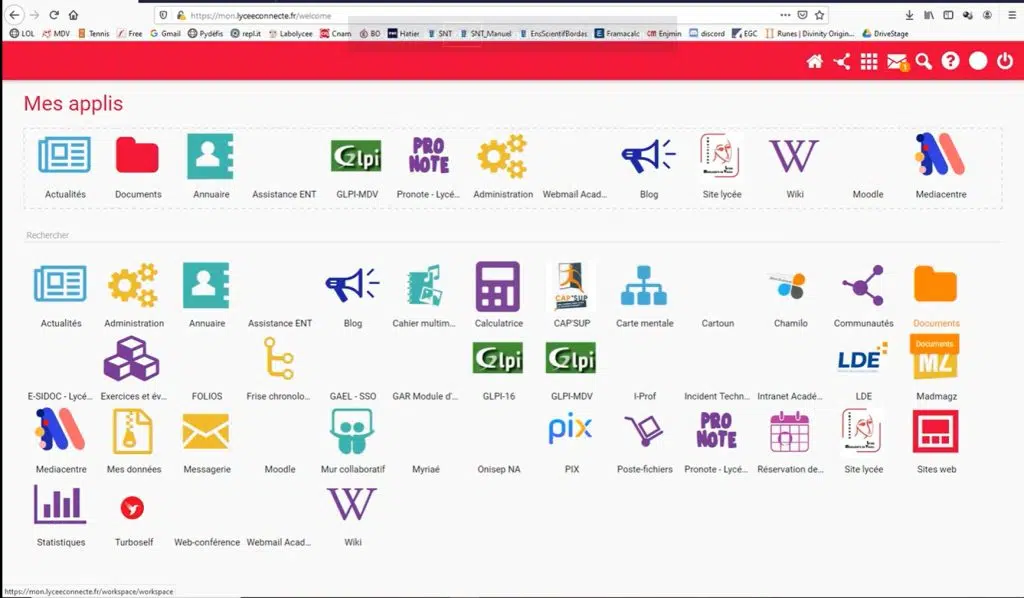The image size is (1024, 598).
Task: Open the Communautés app icon
Action: [x=863, y=286]
